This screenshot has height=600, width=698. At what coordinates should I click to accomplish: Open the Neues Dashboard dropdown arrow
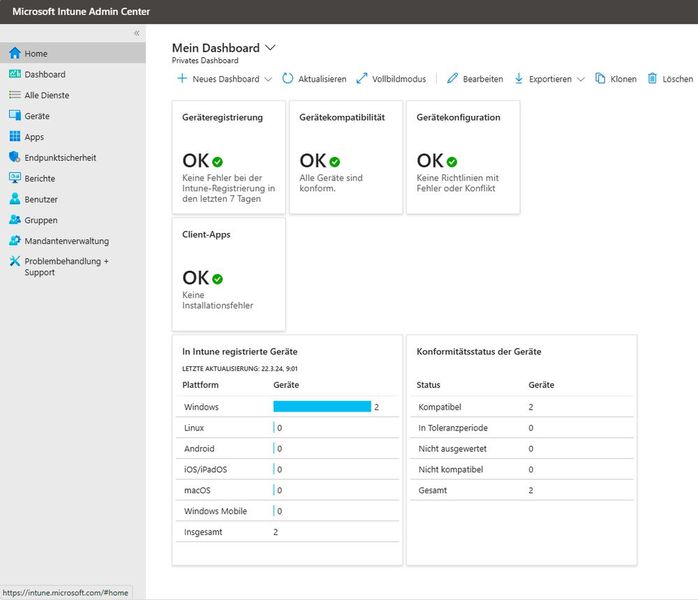point(268,79)
